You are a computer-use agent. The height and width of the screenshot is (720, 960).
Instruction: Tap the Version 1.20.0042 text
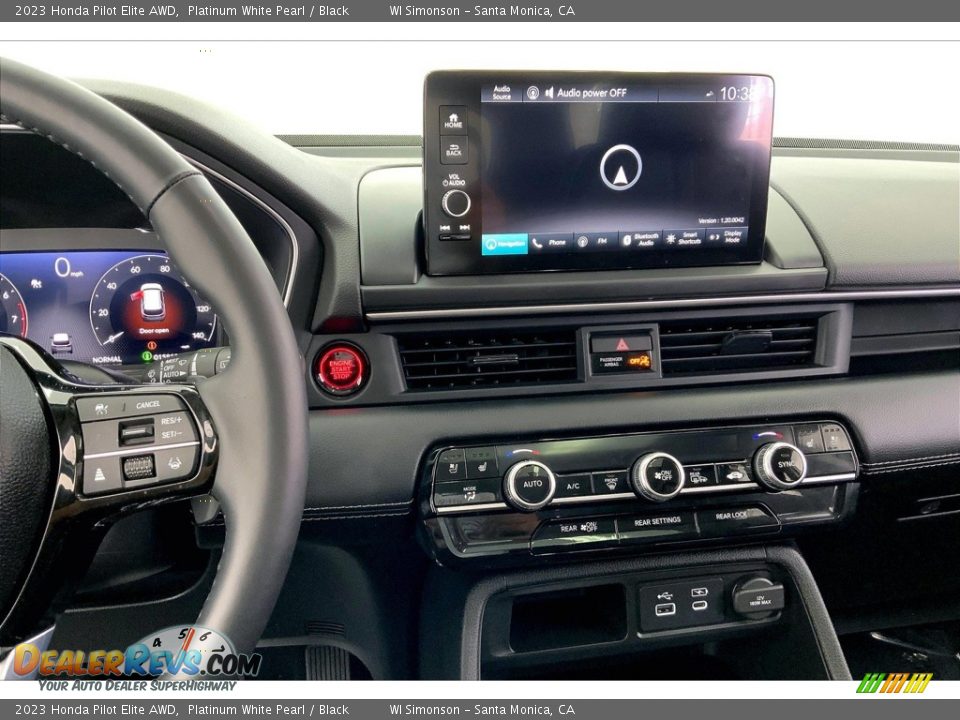point(721,220)
